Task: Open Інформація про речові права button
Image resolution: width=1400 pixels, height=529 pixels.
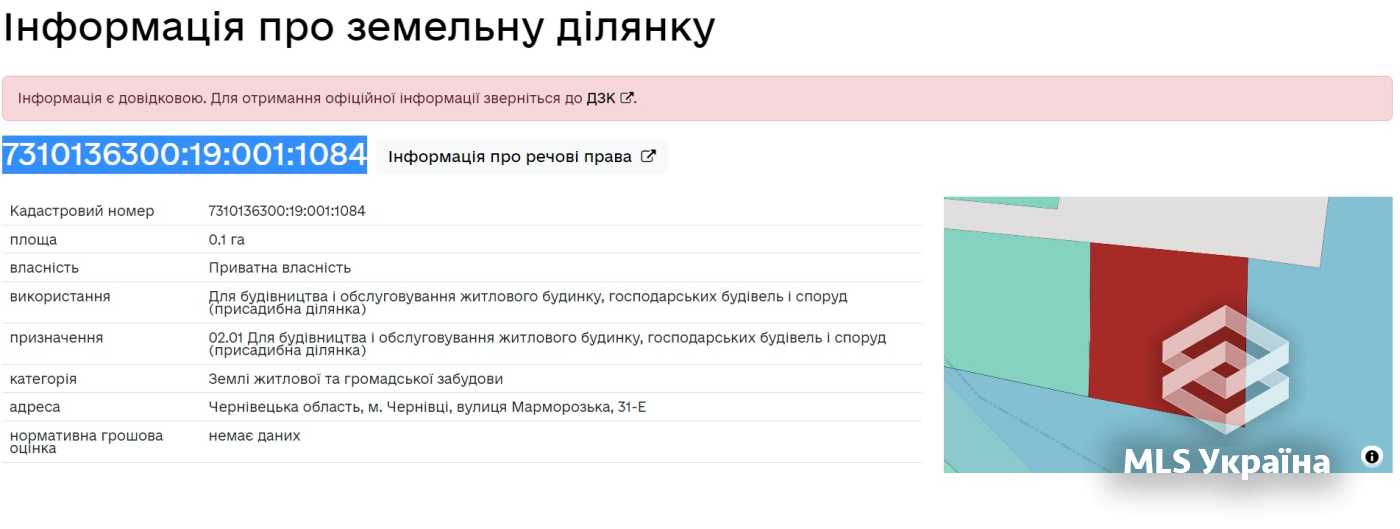Action: click(x=522, y=156)
